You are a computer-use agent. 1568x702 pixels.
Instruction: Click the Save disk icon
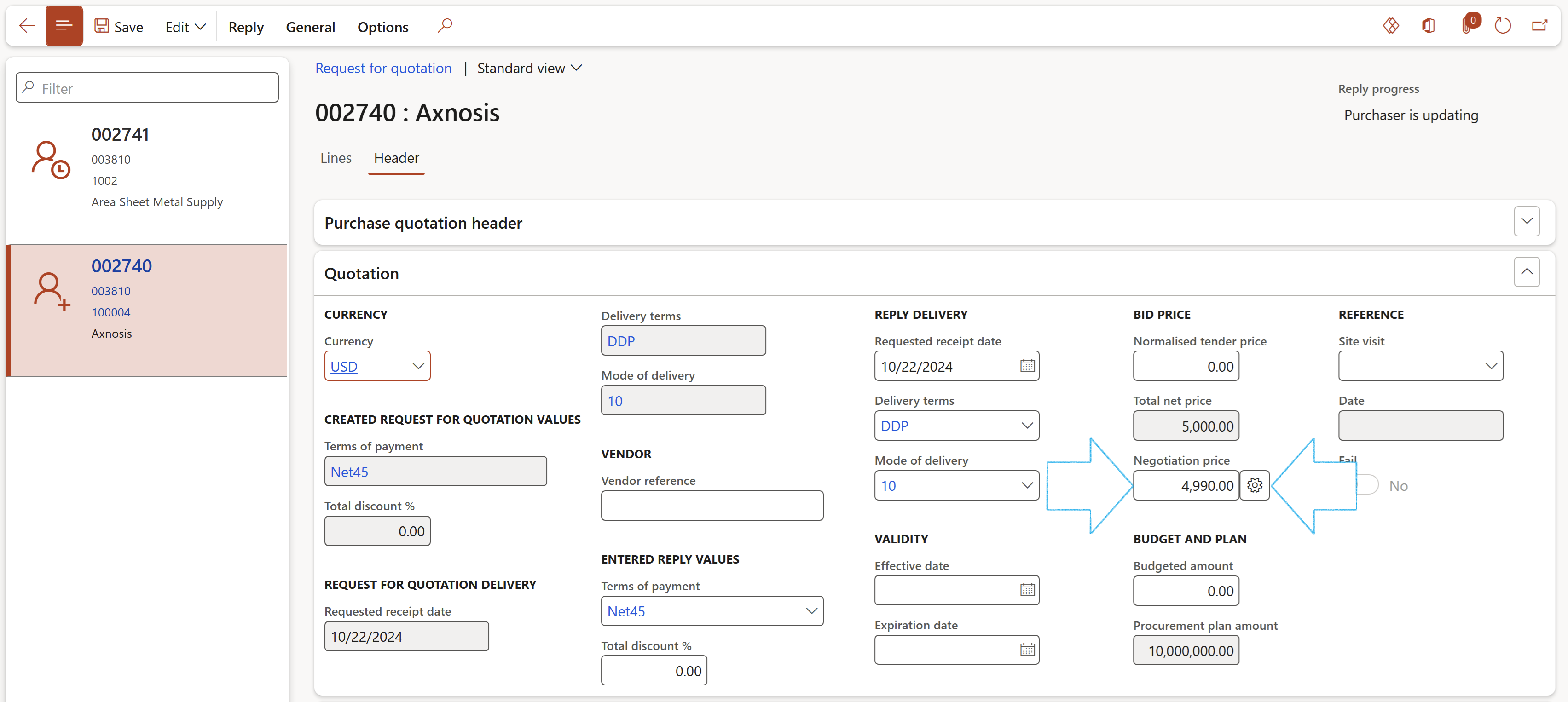[101, 26]
